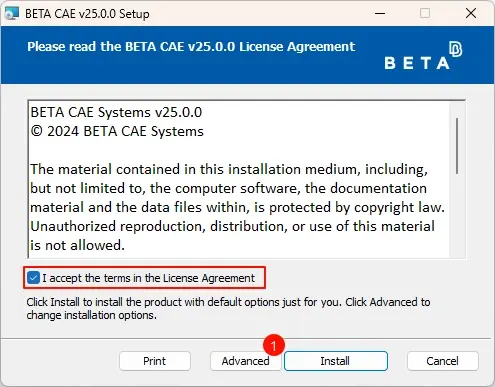This screenshot has width=495, height=387.
Task: Uncheck the accept License Agreement checkbox
Action: (x=33, y=278)
